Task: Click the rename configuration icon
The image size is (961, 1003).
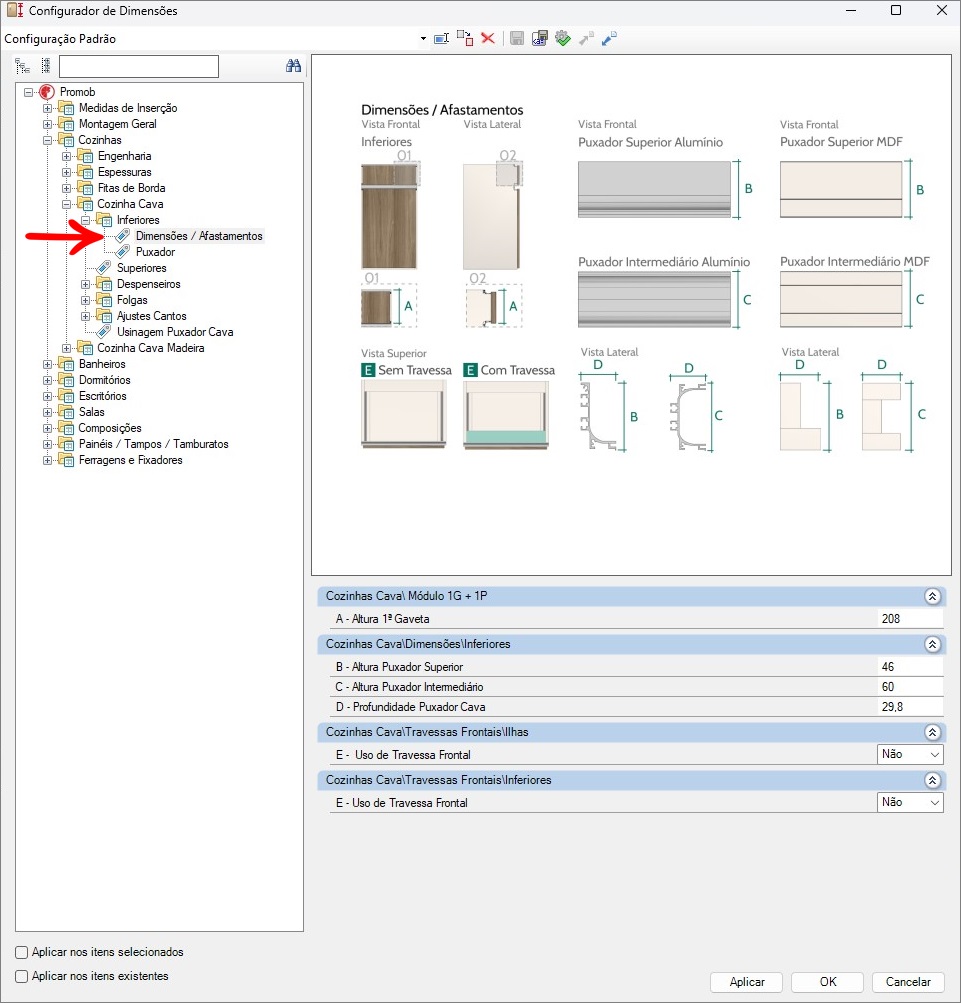Action: point(441,38)
